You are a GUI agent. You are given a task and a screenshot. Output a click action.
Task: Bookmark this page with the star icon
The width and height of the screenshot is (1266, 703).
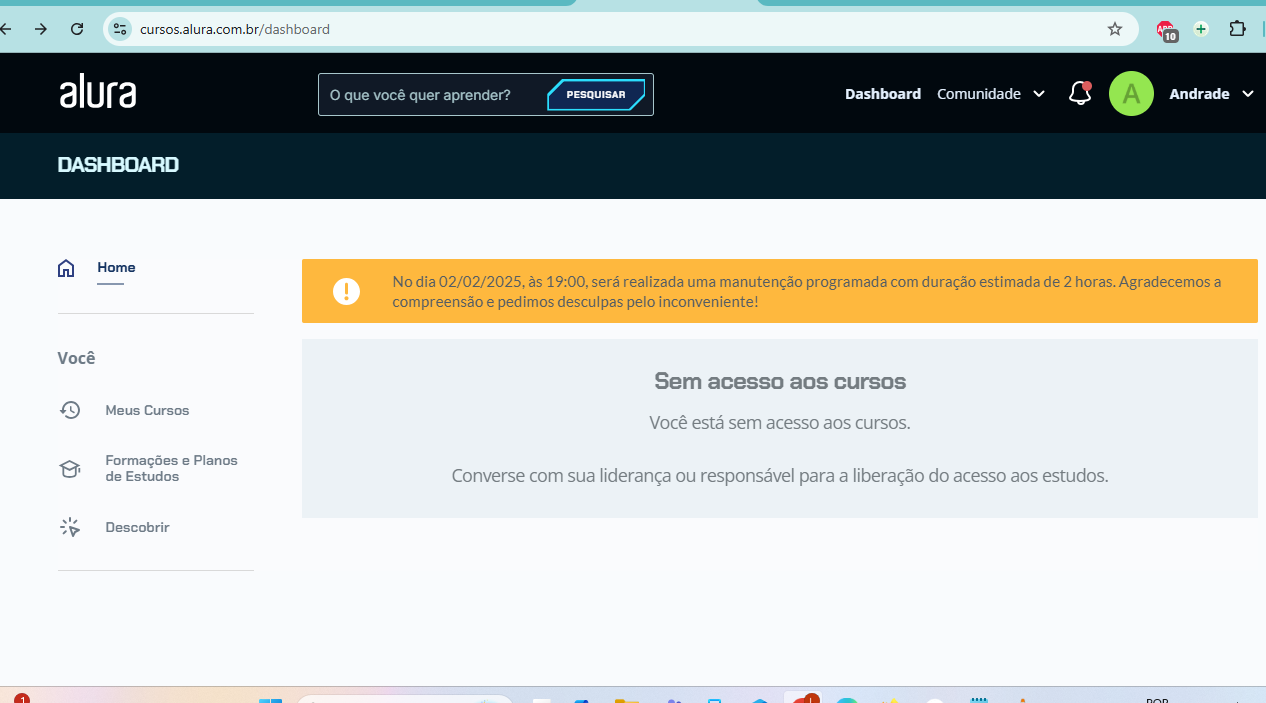1115,29
